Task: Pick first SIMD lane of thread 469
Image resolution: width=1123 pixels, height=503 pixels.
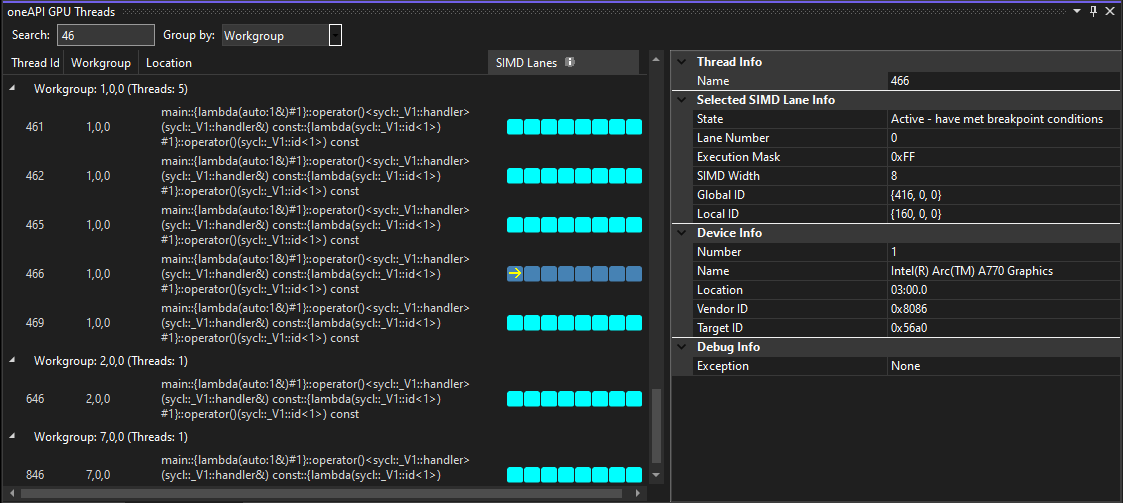Action: [x=514, y=323]
